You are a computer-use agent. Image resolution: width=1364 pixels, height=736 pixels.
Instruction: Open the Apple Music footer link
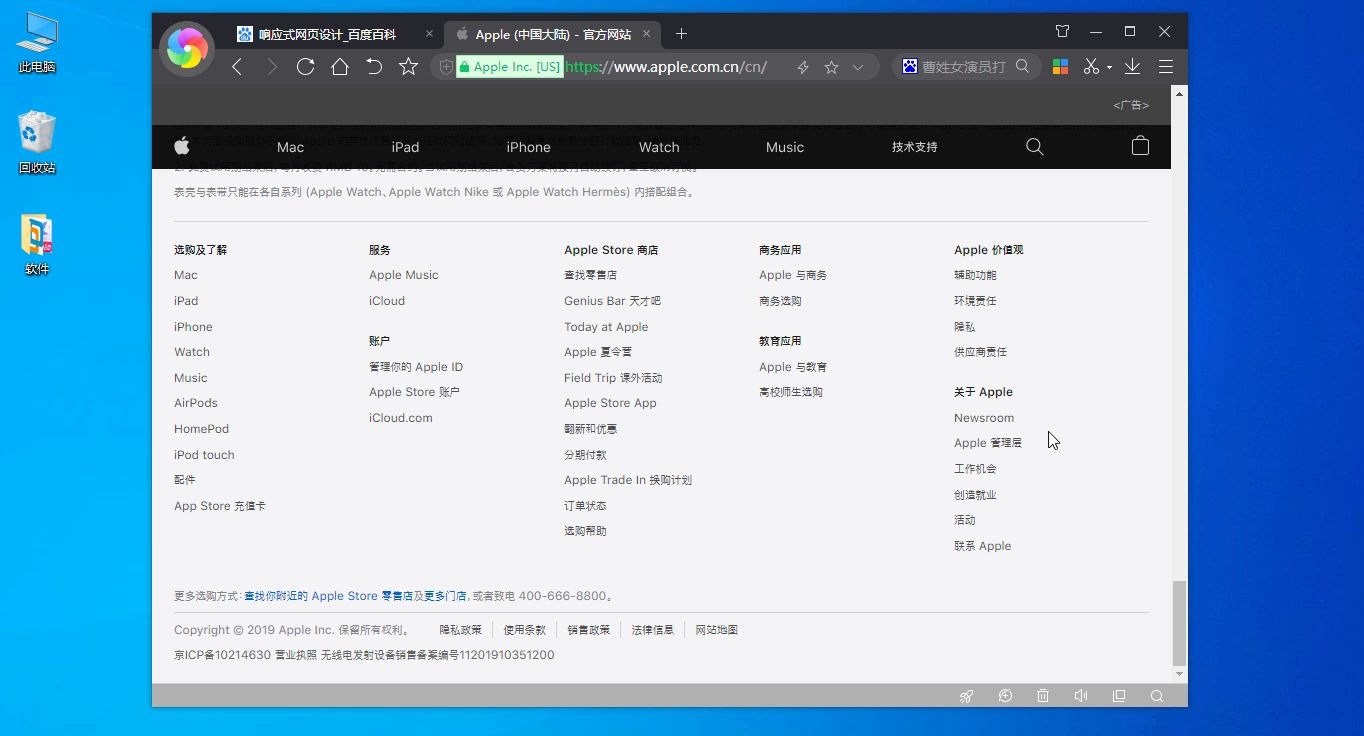point(404,275)
